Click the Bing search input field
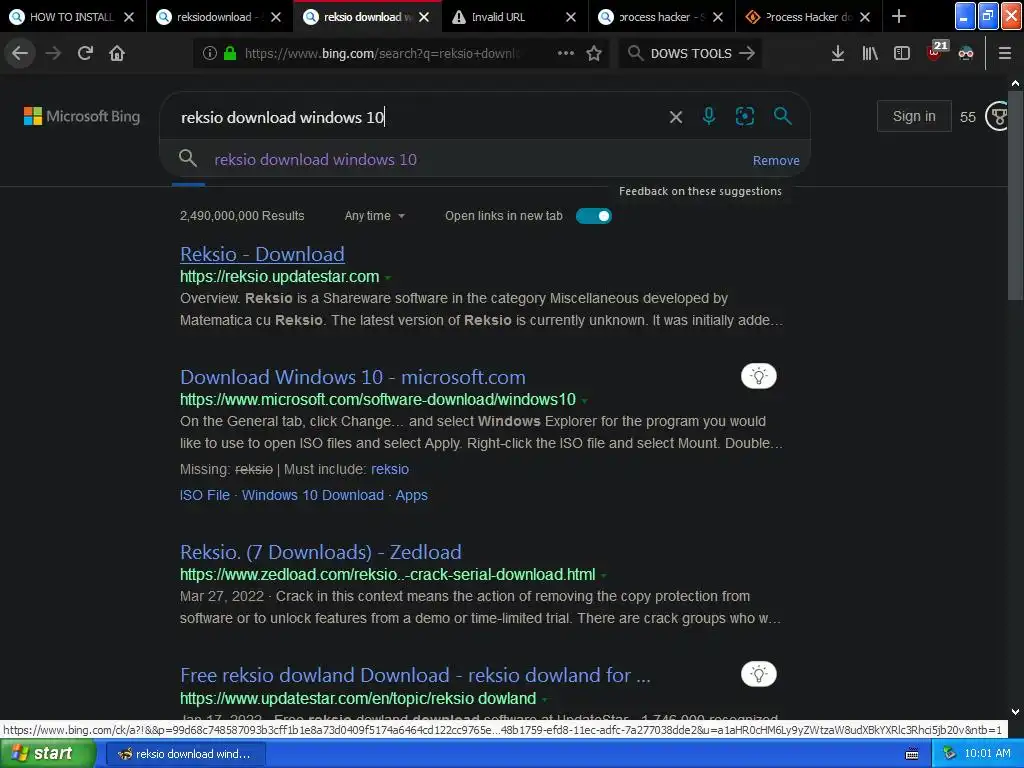This screenshot has height=768, width=1024. tap(418, 117)
